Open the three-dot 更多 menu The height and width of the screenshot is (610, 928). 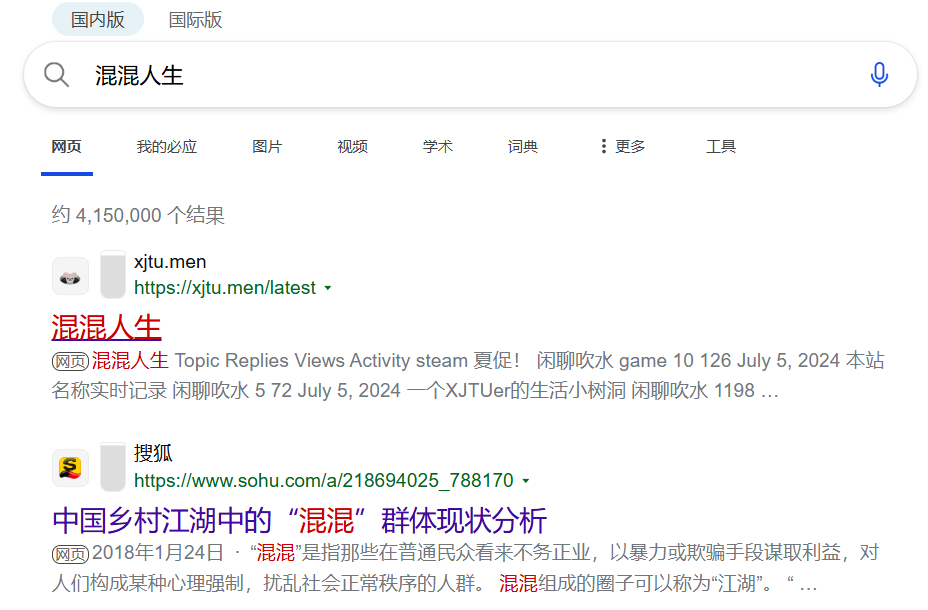(x=621, y=146)
